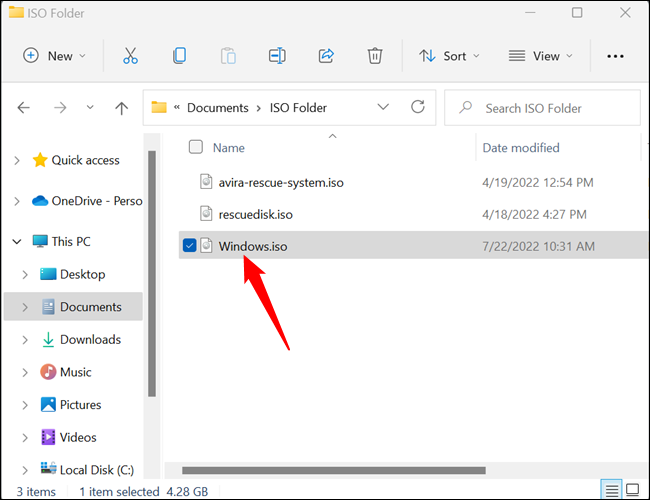Click the Search ISO Folder box
Viewport: 650px width, 500px height.
click(x=546, y=108)
